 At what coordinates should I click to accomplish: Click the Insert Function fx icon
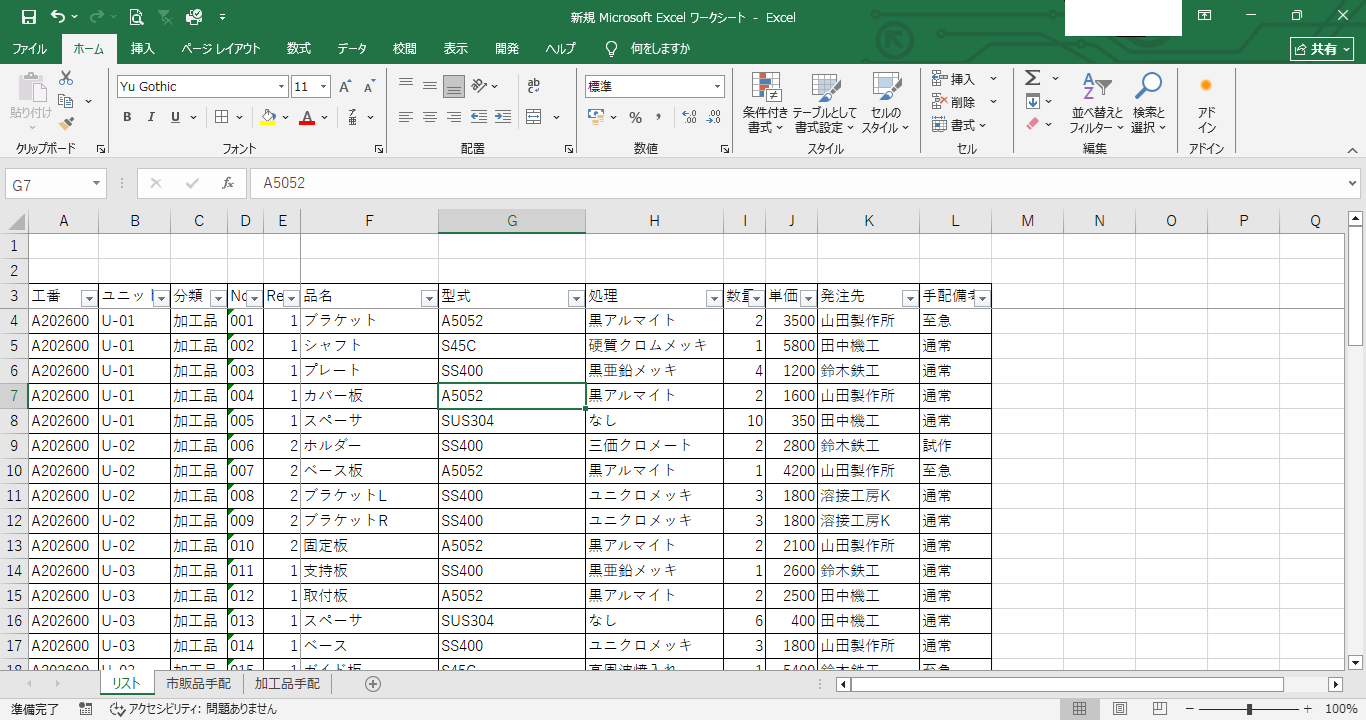pyautogui.click(x=228, y=184)
